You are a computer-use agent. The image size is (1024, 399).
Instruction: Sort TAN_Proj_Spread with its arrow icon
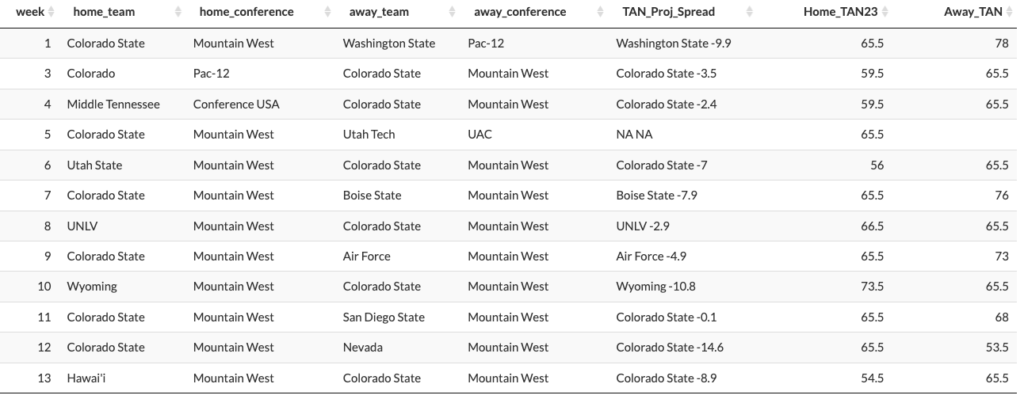click(750, 12)
